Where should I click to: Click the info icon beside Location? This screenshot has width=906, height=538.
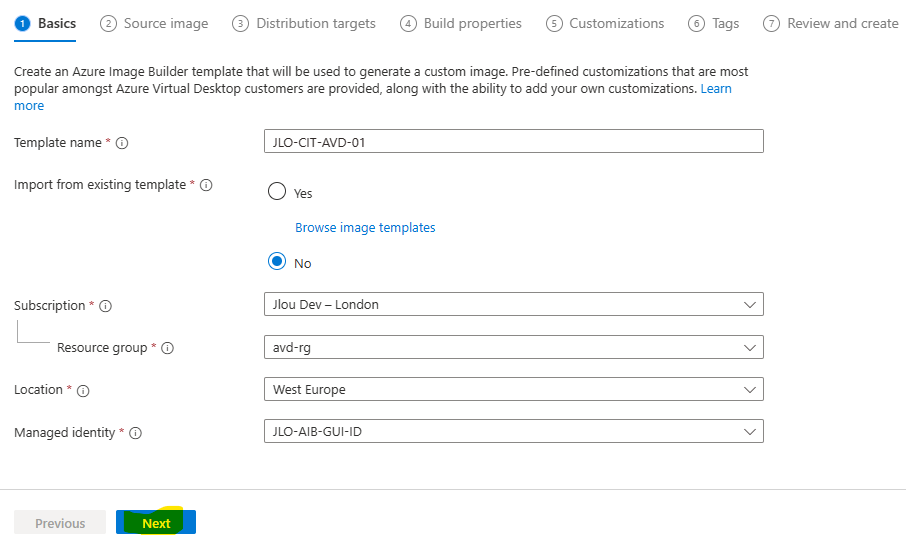coord(83,391)
